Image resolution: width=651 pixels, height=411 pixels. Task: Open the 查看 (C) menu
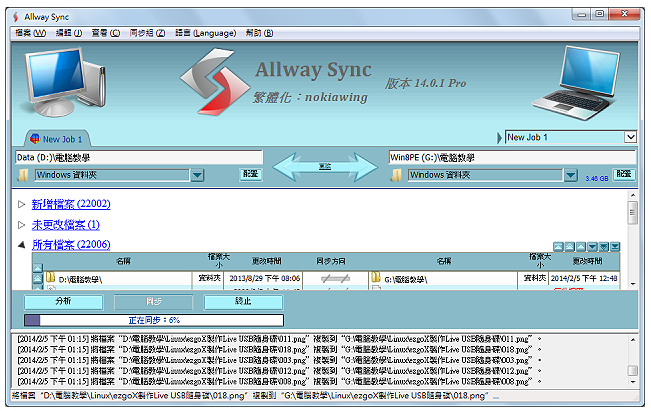click(x=106, y=33)
